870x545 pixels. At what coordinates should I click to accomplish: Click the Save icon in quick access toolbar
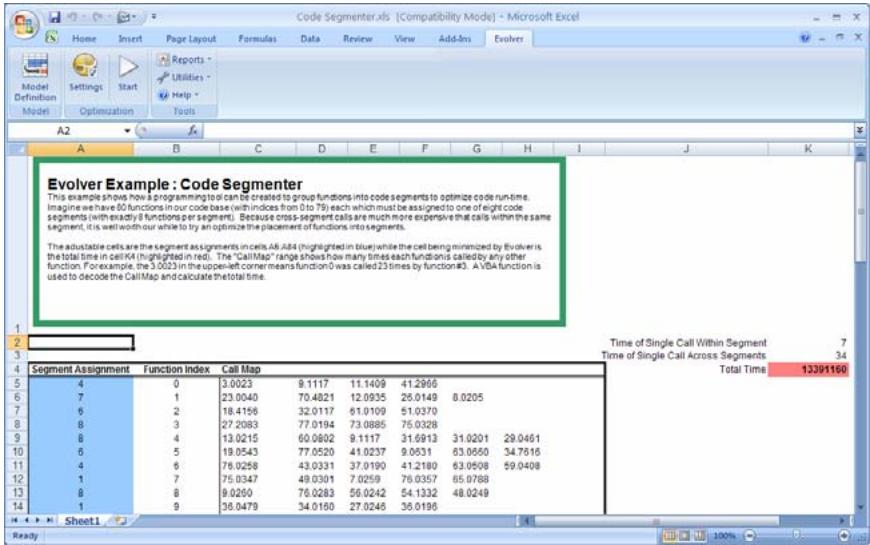[54, 17]
